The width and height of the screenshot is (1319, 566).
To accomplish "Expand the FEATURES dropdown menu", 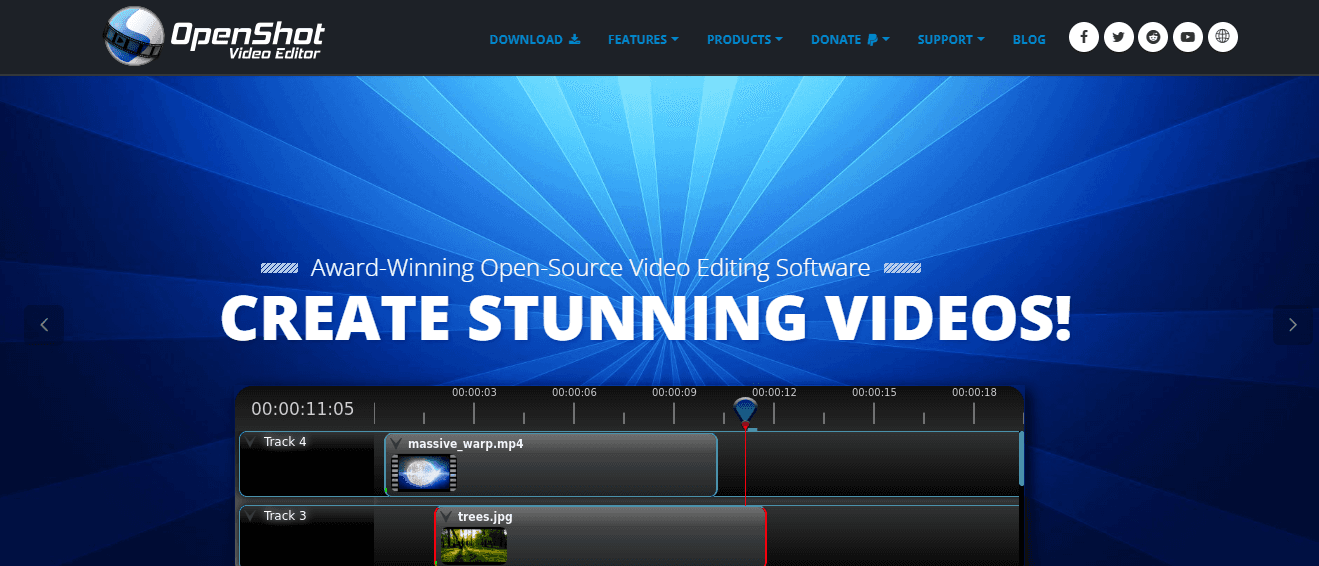I will point(643,40).
